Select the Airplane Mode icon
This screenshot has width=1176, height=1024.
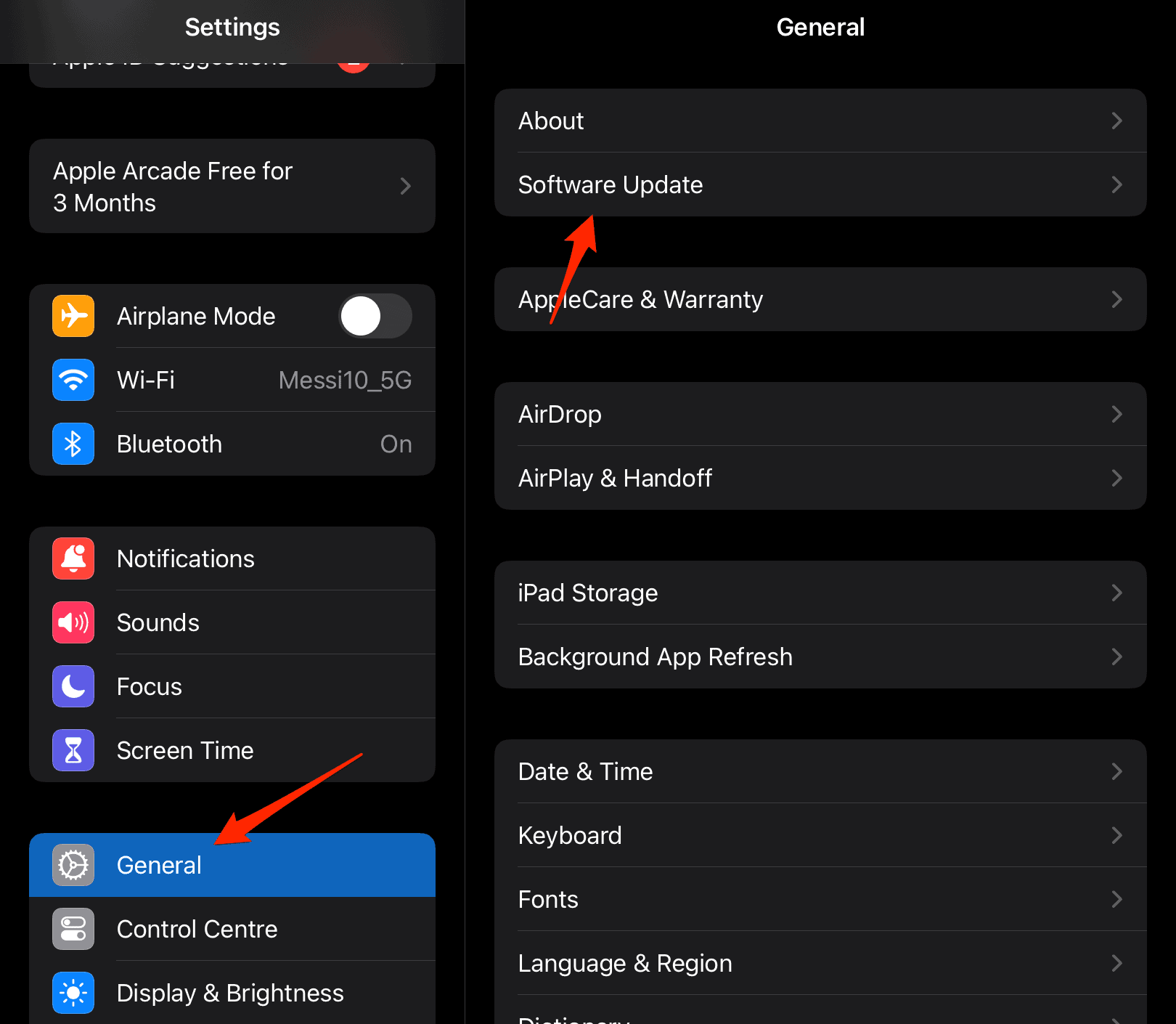[73, 316]
